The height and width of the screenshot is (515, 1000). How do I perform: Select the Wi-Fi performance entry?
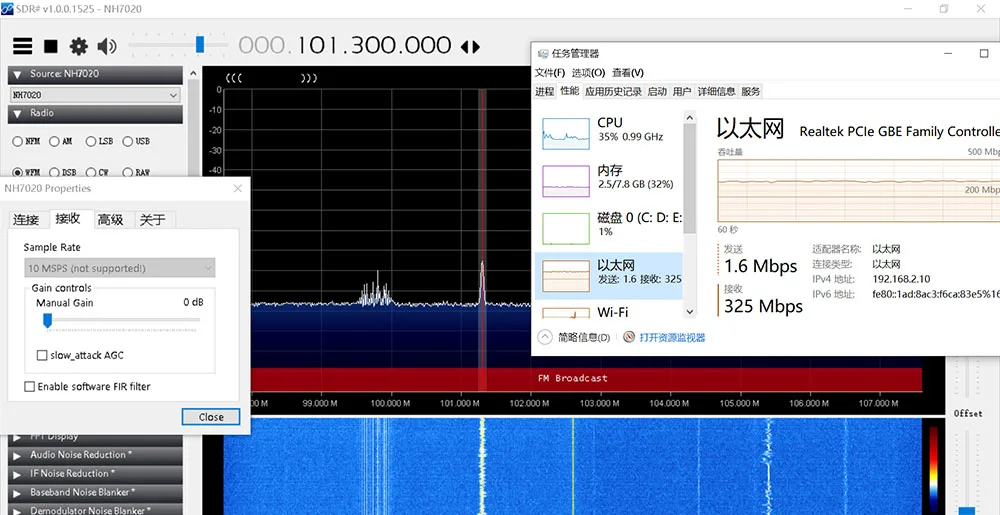608,312
